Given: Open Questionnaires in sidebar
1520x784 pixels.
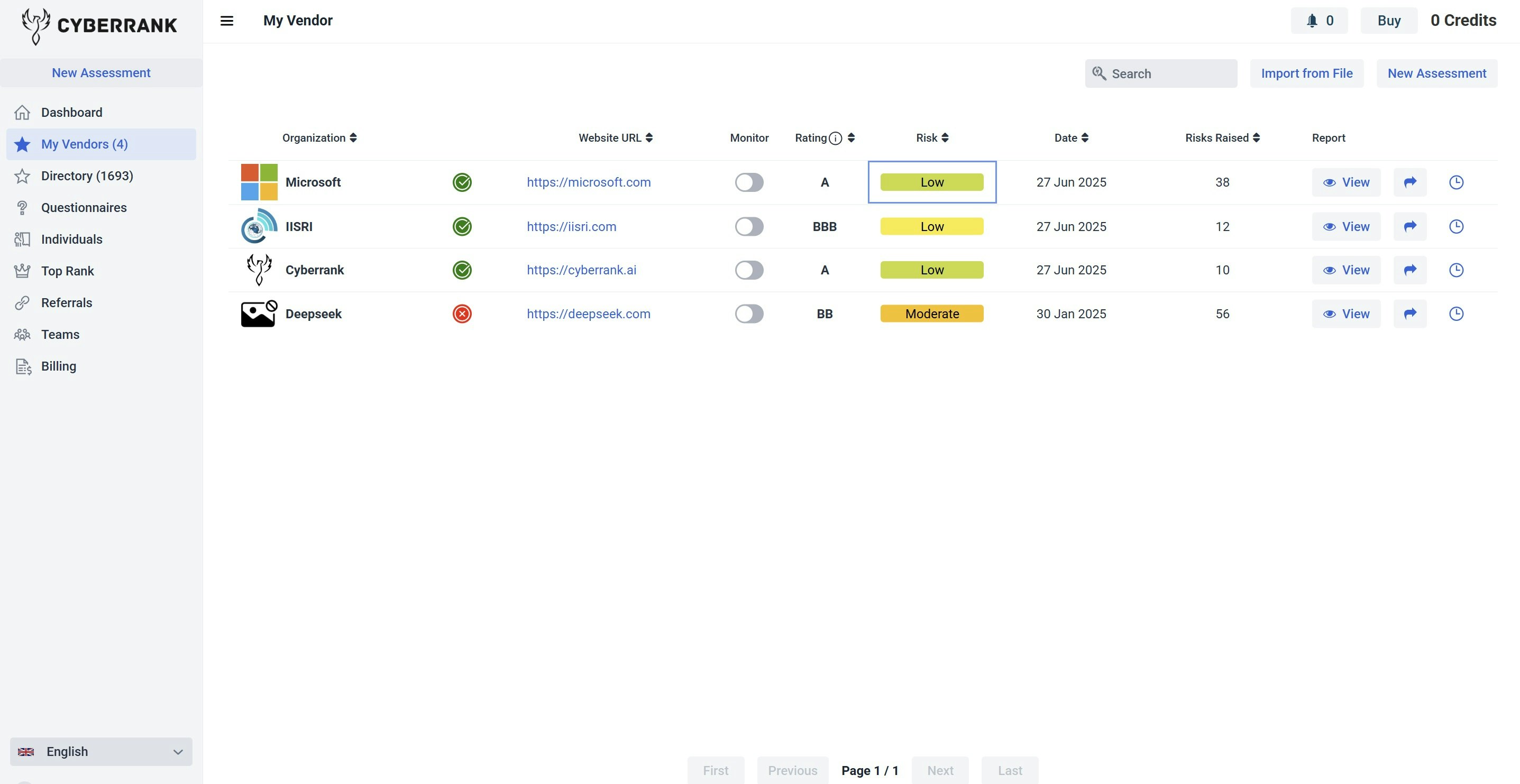Looking at the screenshot, I should coord(101,208).
